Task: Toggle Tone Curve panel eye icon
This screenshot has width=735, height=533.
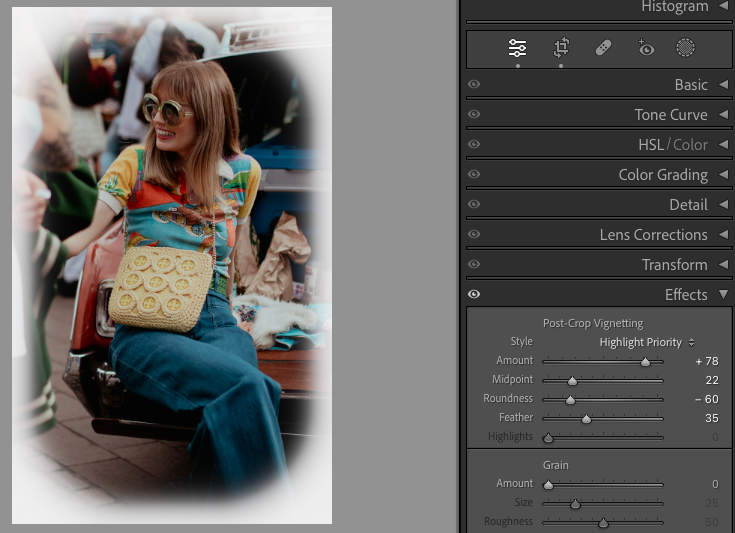Action: pyautogui.click(x=474, y=115)
